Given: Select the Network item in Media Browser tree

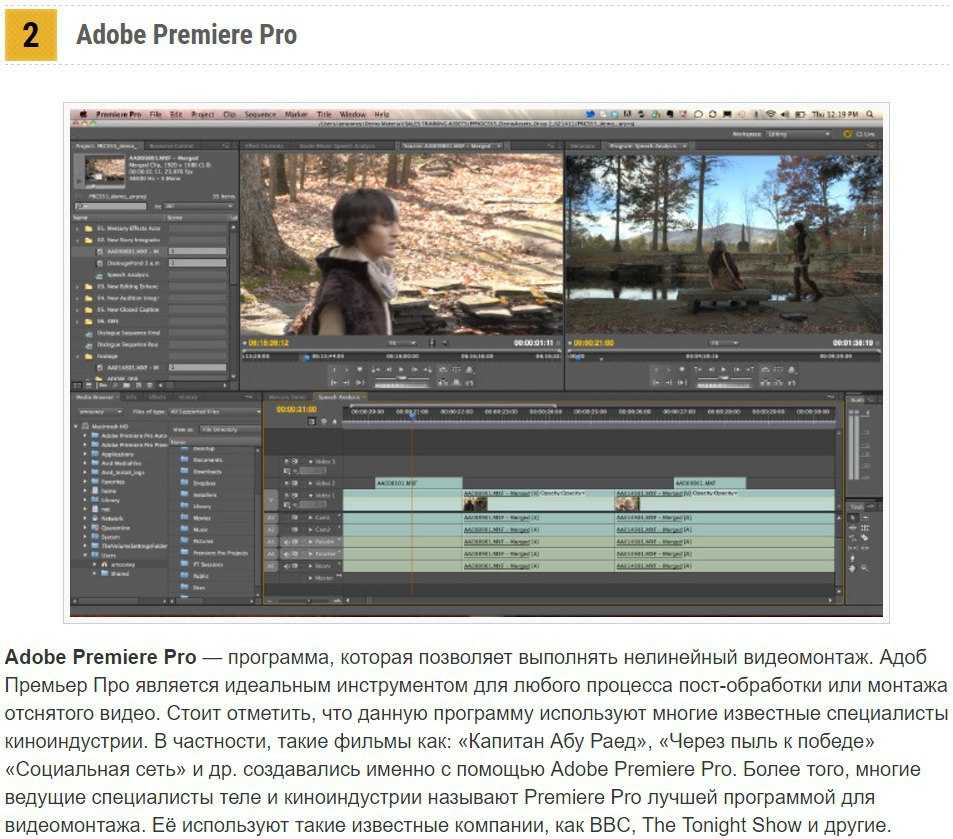Looking at the screenshot, I should (107, 519).
